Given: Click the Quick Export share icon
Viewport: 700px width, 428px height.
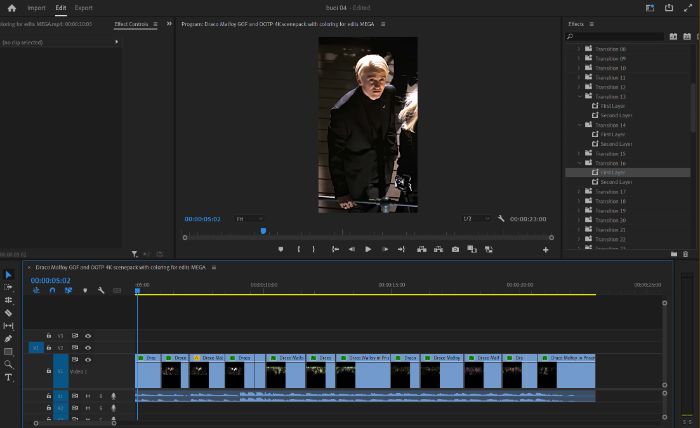Looking at the screenshot, I should pyautogui.click(x=669, y=8).
